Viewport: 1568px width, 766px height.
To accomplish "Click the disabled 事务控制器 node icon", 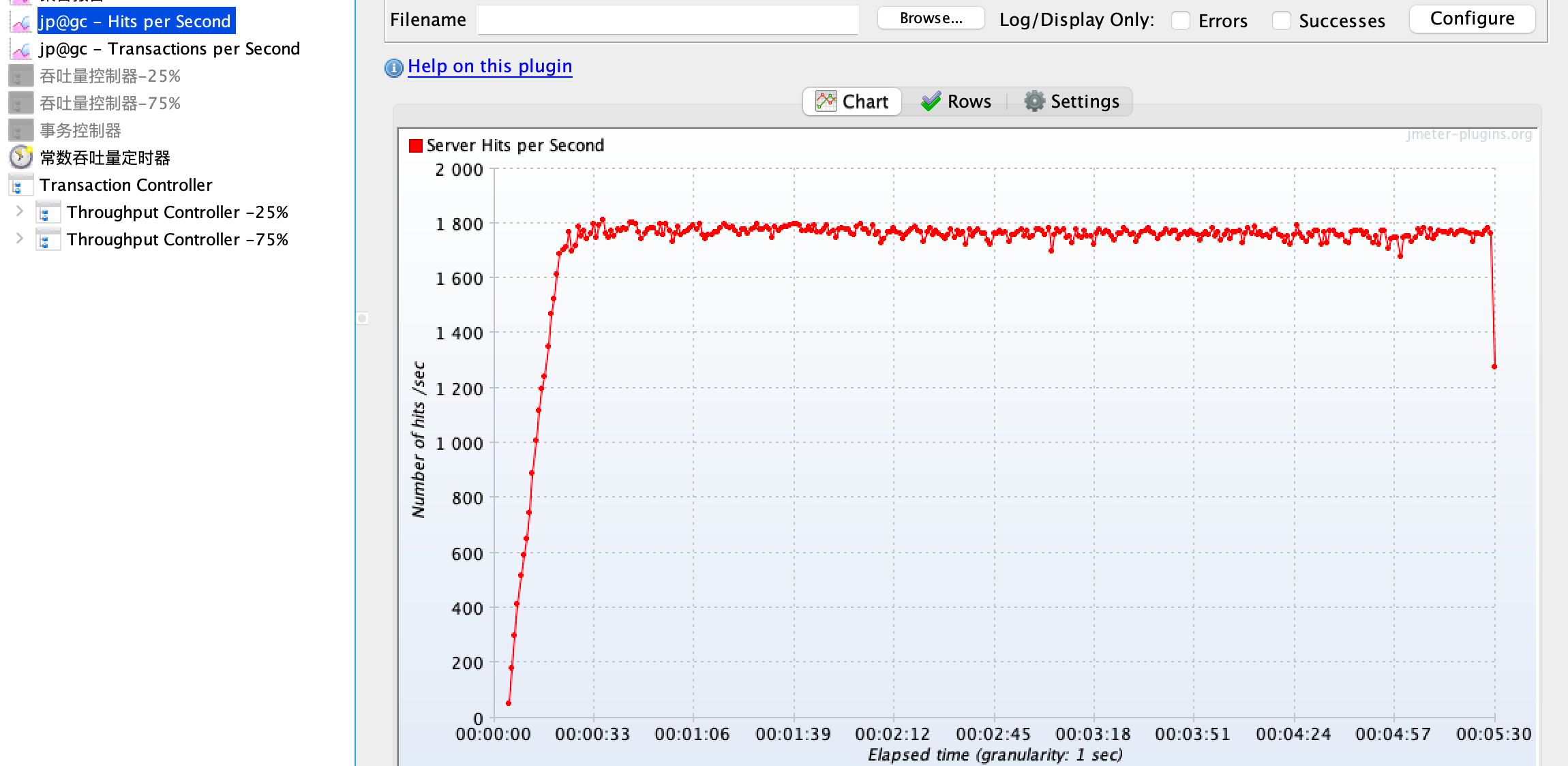I will point(20,130).
